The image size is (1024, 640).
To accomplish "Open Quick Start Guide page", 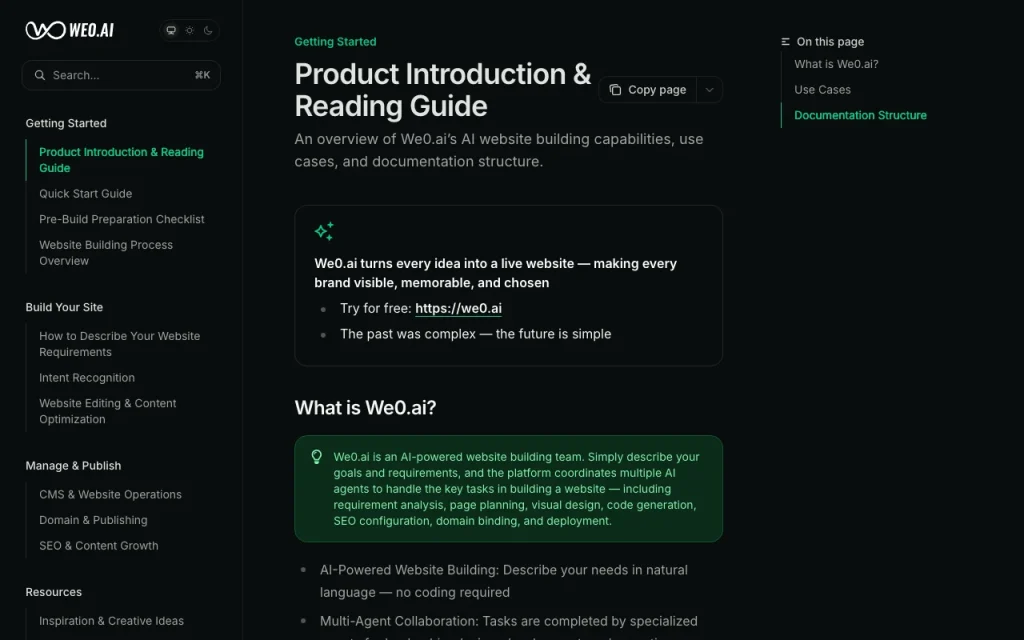I will tap(86, 193).
